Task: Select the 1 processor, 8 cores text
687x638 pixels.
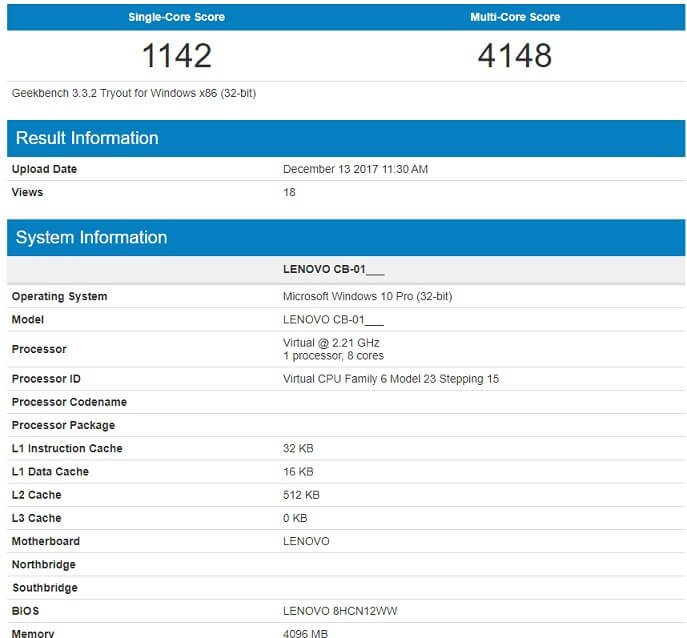Action: [x=333, y=356]
